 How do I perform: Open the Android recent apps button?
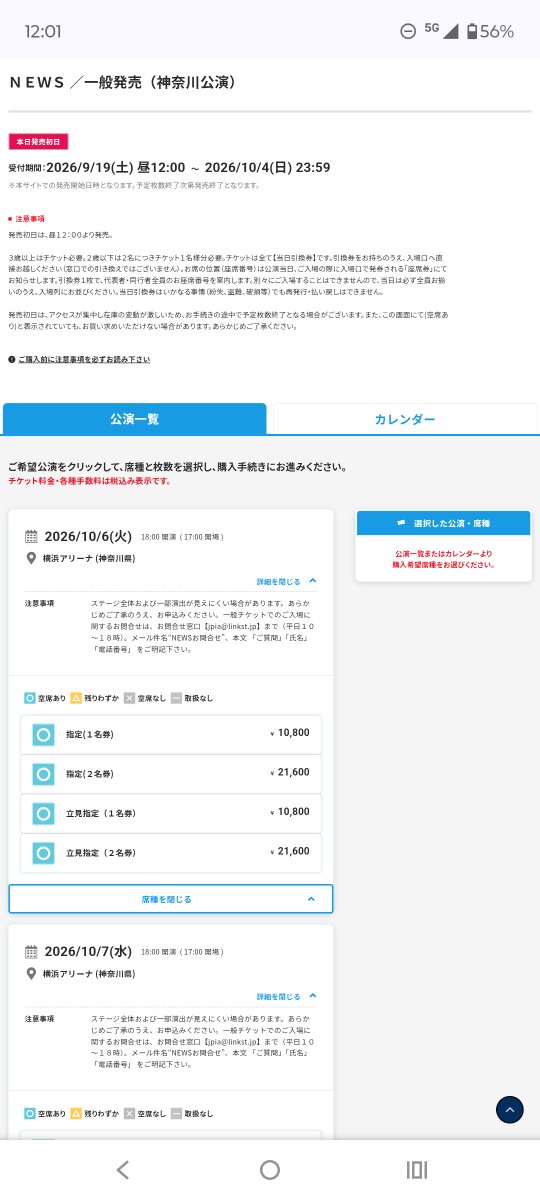click(x=417, y=1170)
